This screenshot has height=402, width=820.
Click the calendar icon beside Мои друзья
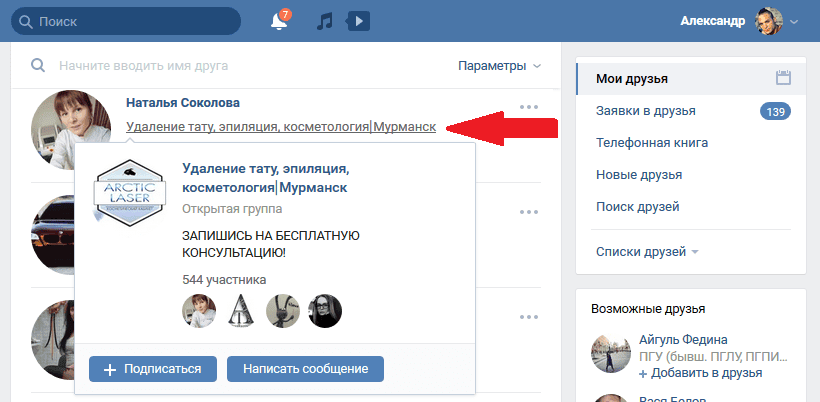(783, 78)
